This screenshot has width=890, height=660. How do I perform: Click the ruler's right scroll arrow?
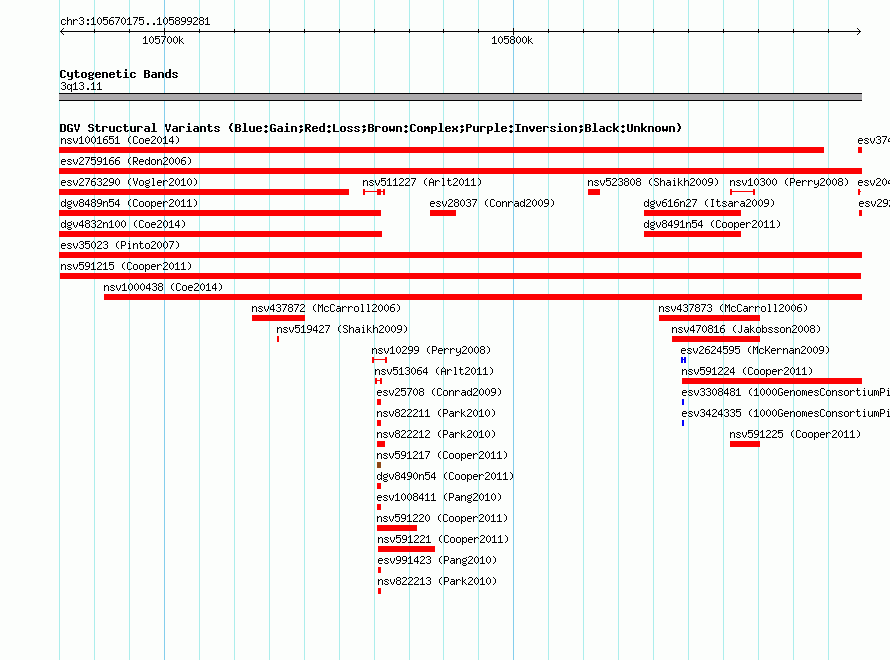click(x=858, y=32)
